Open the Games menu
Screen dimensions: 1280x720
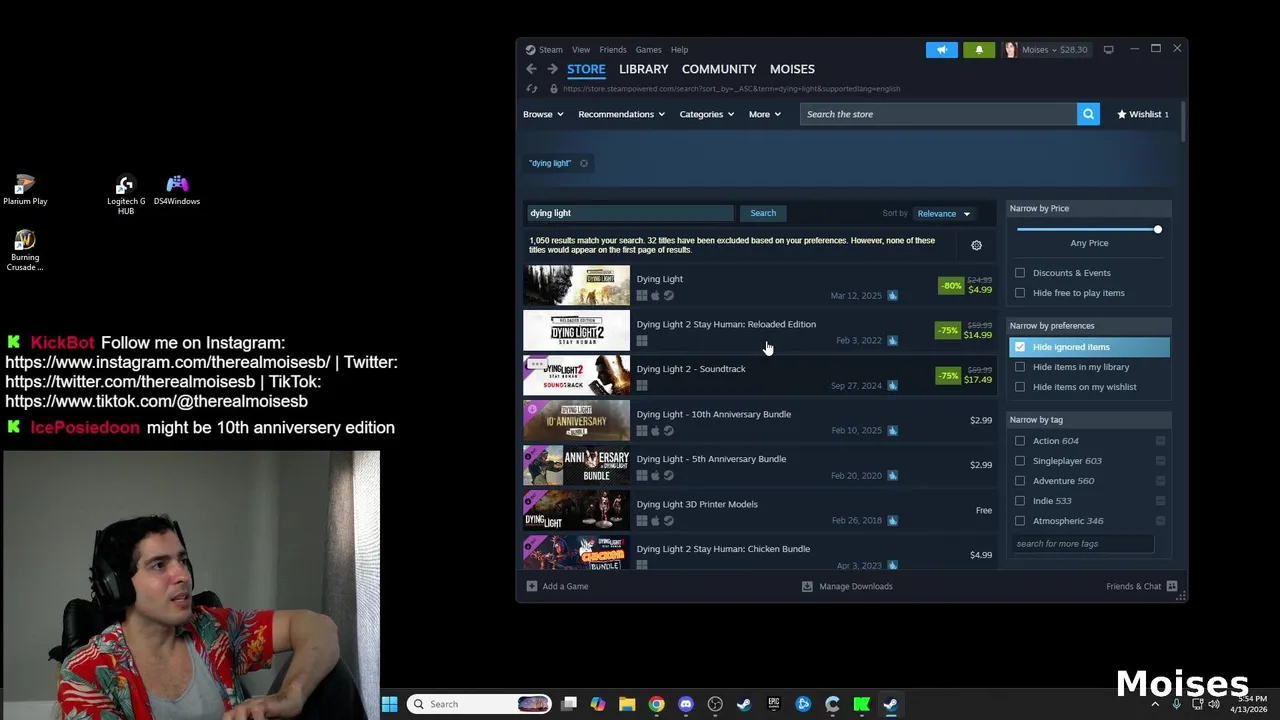coord(648,49)
